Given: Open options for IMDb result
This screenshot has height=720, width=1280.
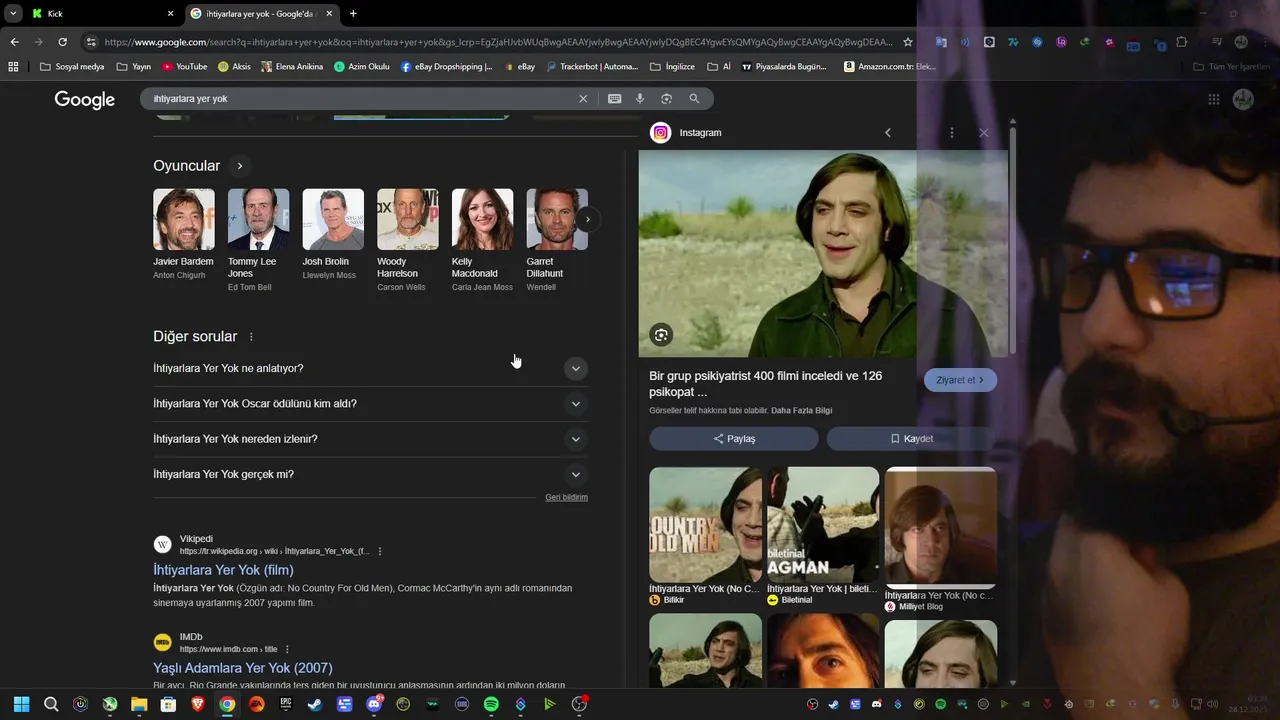Looking at the screenshot, I should coord(287,650).
